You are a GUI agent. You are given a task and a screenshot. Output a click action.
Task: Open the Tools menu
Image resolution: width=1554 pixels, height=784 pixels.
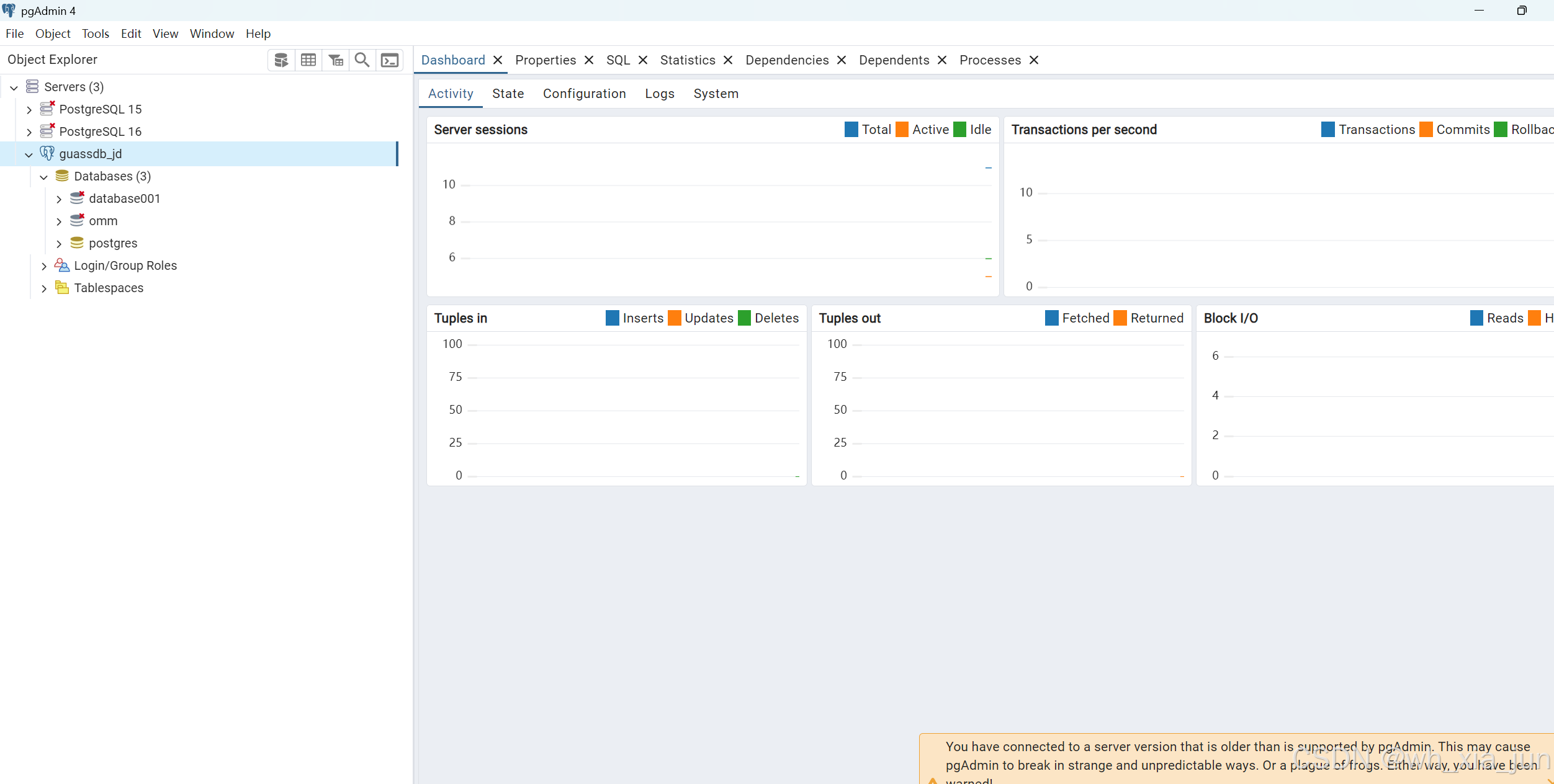pos(95,33)
